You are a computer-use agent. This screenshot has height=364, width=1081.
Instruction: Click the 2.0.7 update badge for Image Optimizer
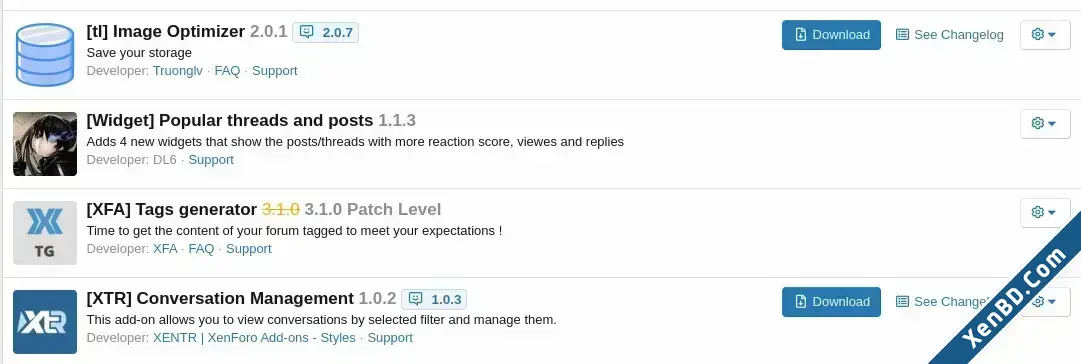[325, 32]
